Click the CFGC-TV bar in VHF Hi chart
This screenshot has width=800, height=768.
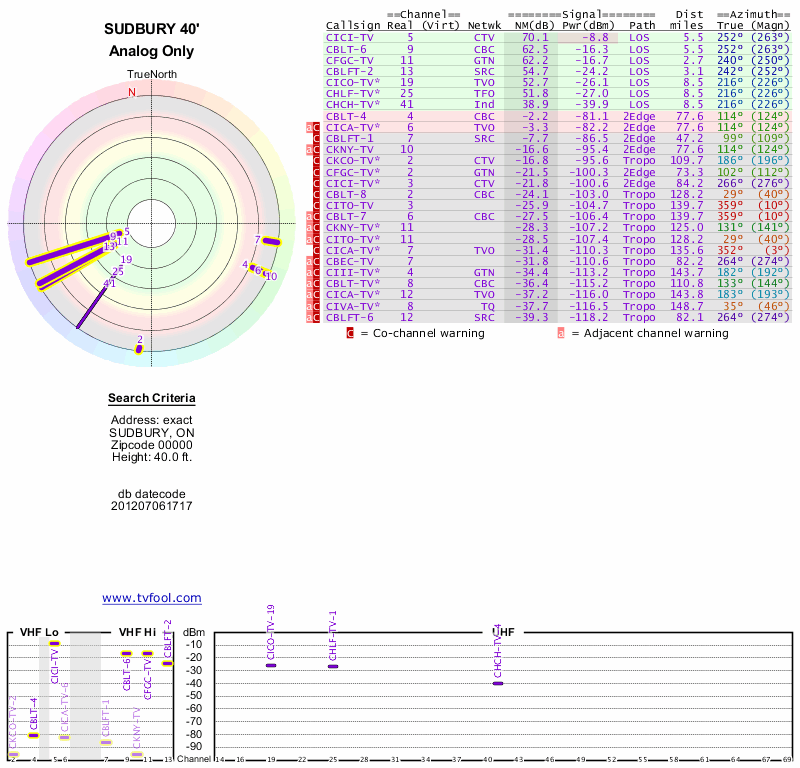147,654
